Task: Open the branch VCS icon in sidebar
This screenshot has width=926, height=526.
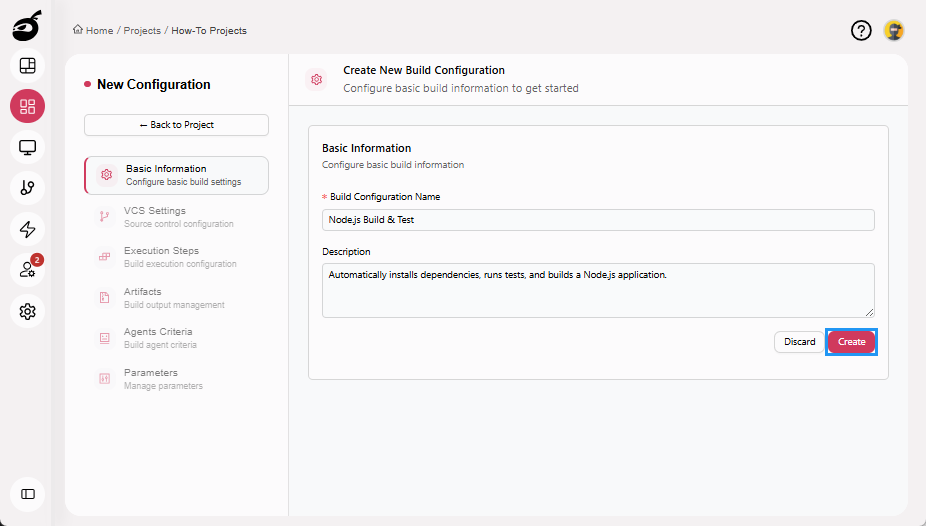Action: [x=27, y=188]
